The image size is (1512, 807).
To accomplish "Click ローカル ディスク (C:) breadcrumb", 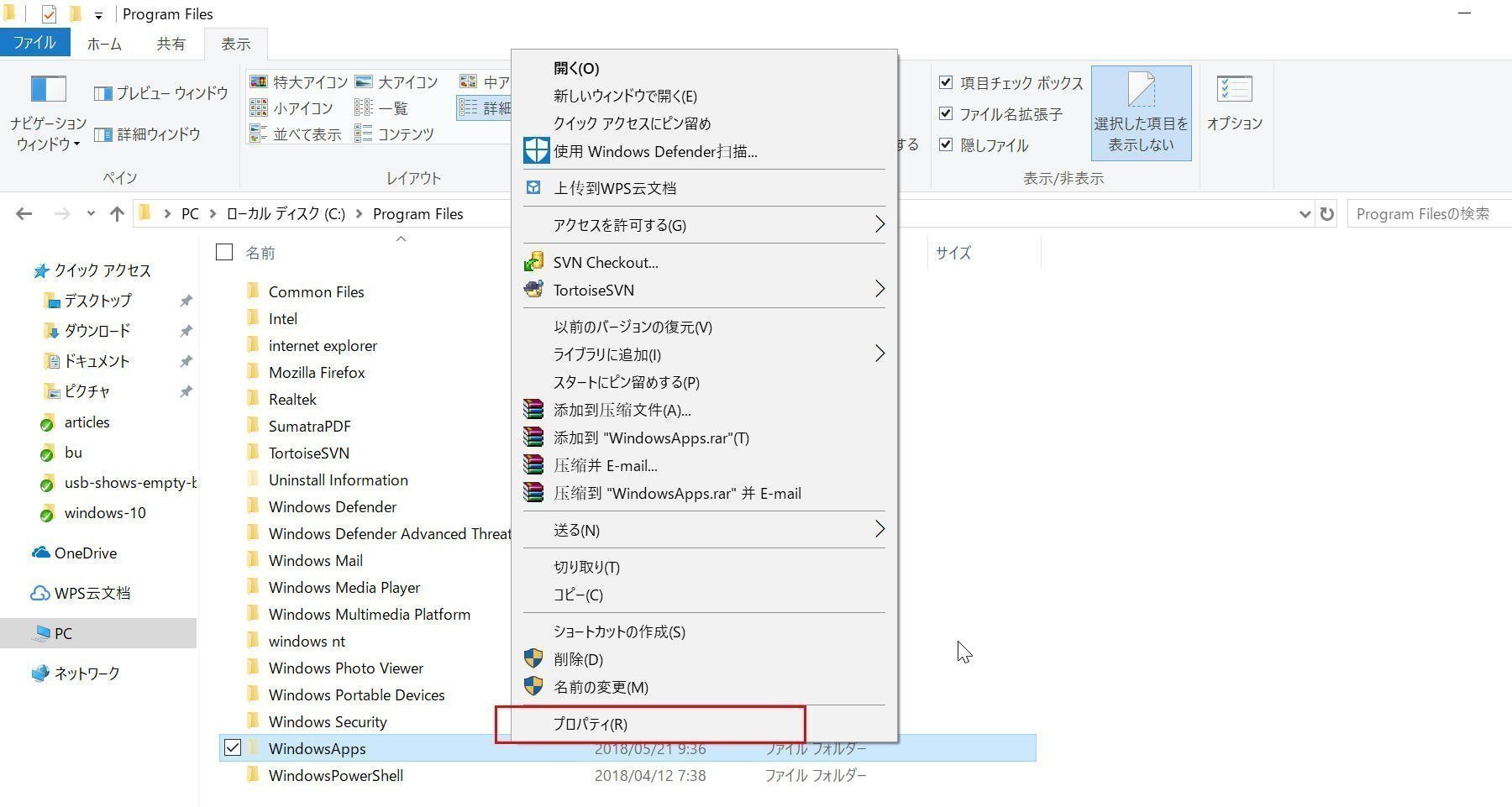I will [286, 214].
